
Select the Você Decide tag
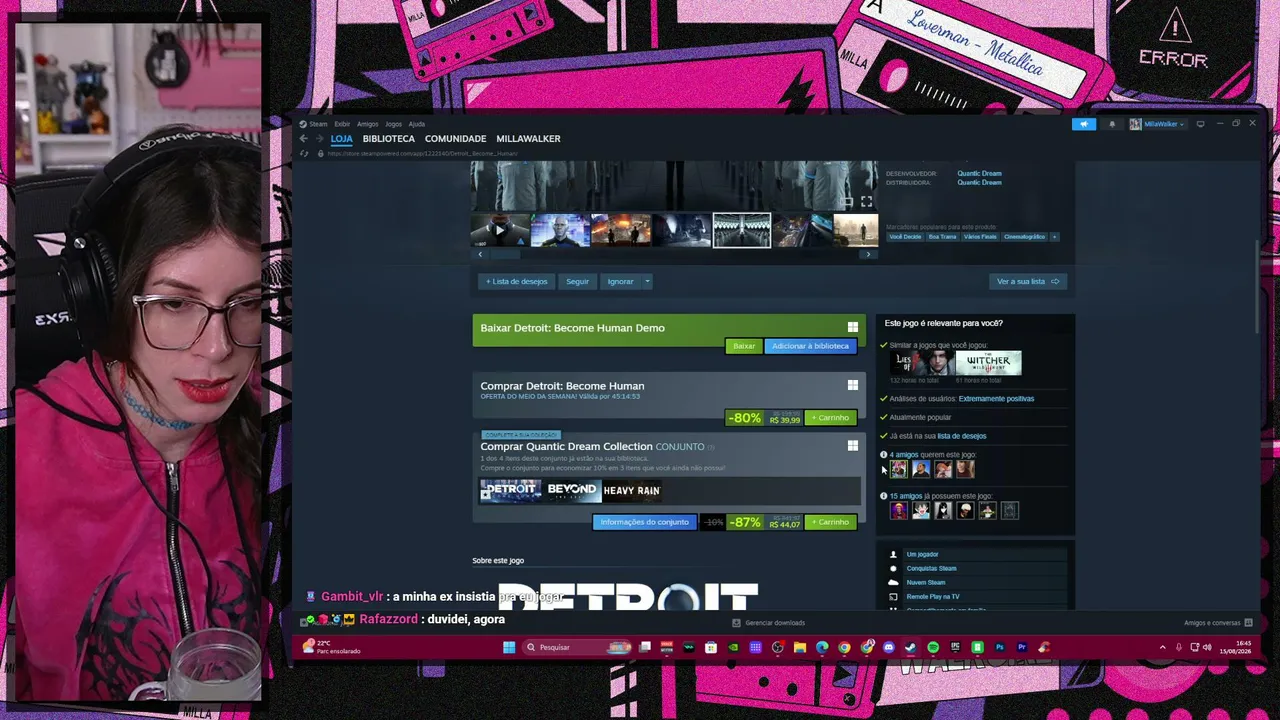(905, 237)
